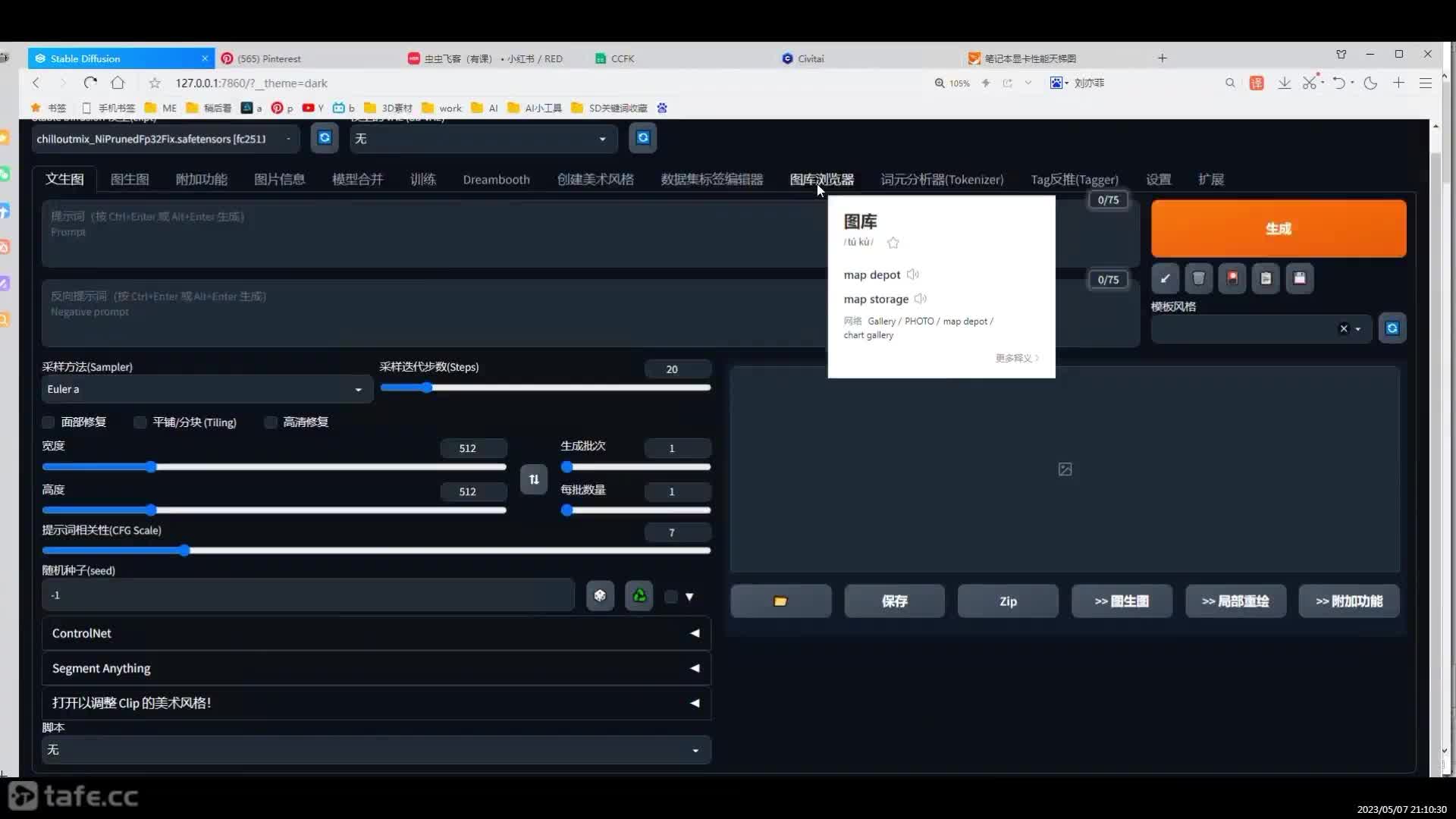
Task: Refresh the template styles list
Action: click(1392, 328)
